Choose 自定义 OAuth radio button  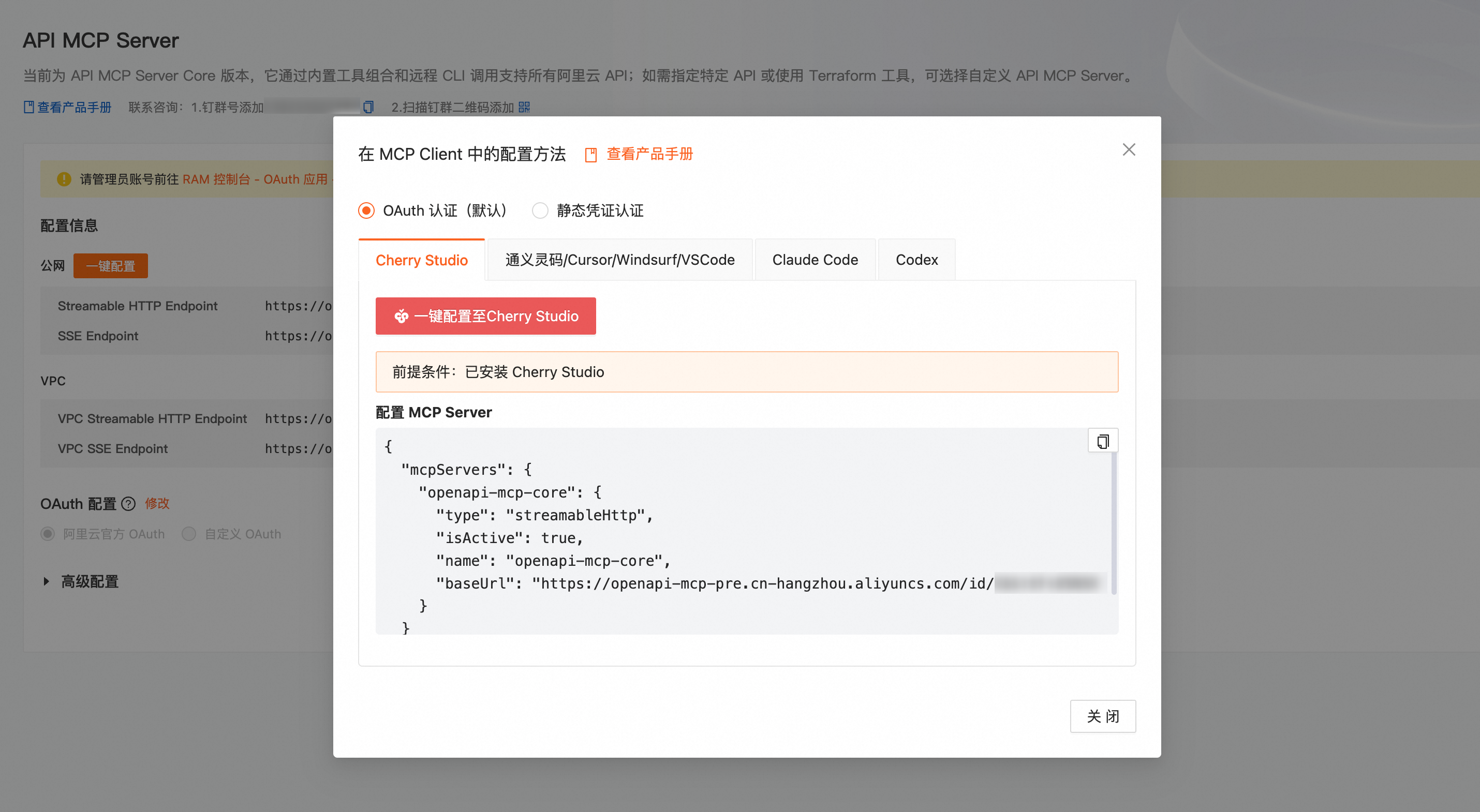pos(189,534)
